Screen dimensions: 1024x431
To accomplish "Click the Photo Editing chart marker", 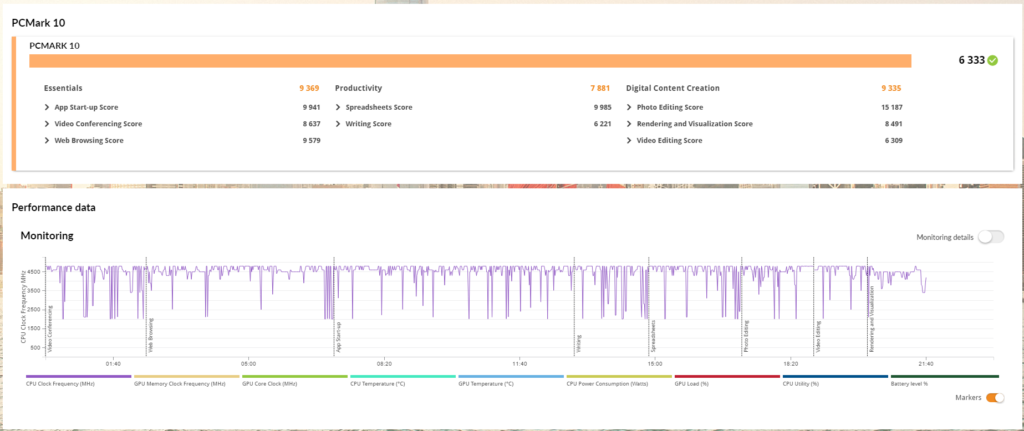I will click(x=746, y=338).
